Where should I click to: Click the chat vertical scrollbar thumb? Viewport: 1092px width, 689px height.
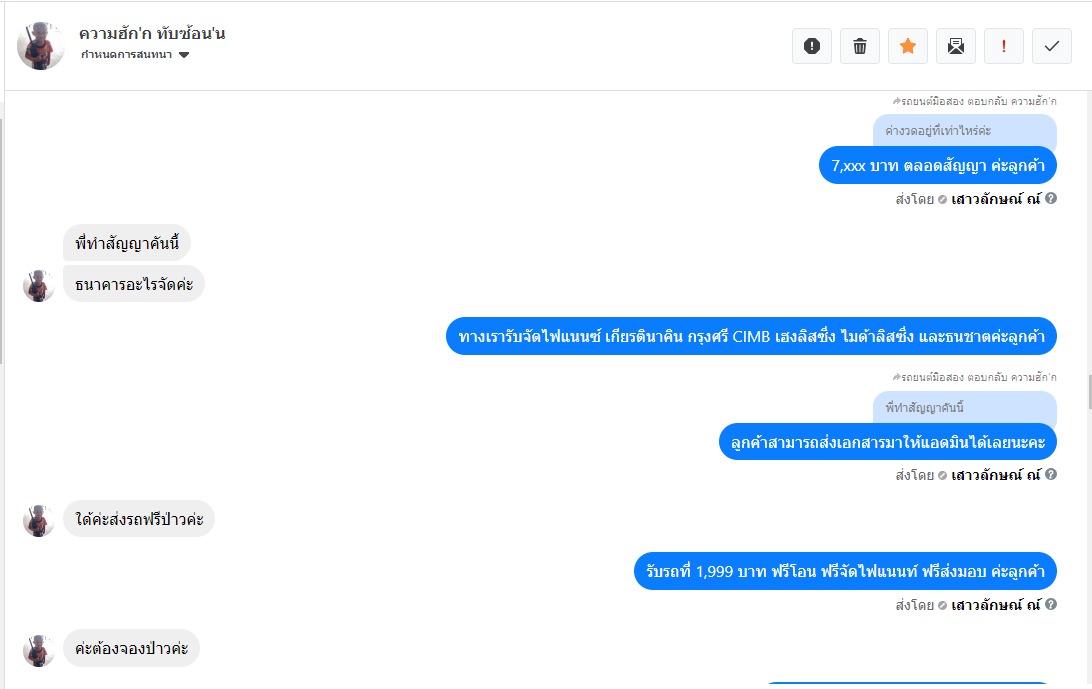(x=1089, y=392)
